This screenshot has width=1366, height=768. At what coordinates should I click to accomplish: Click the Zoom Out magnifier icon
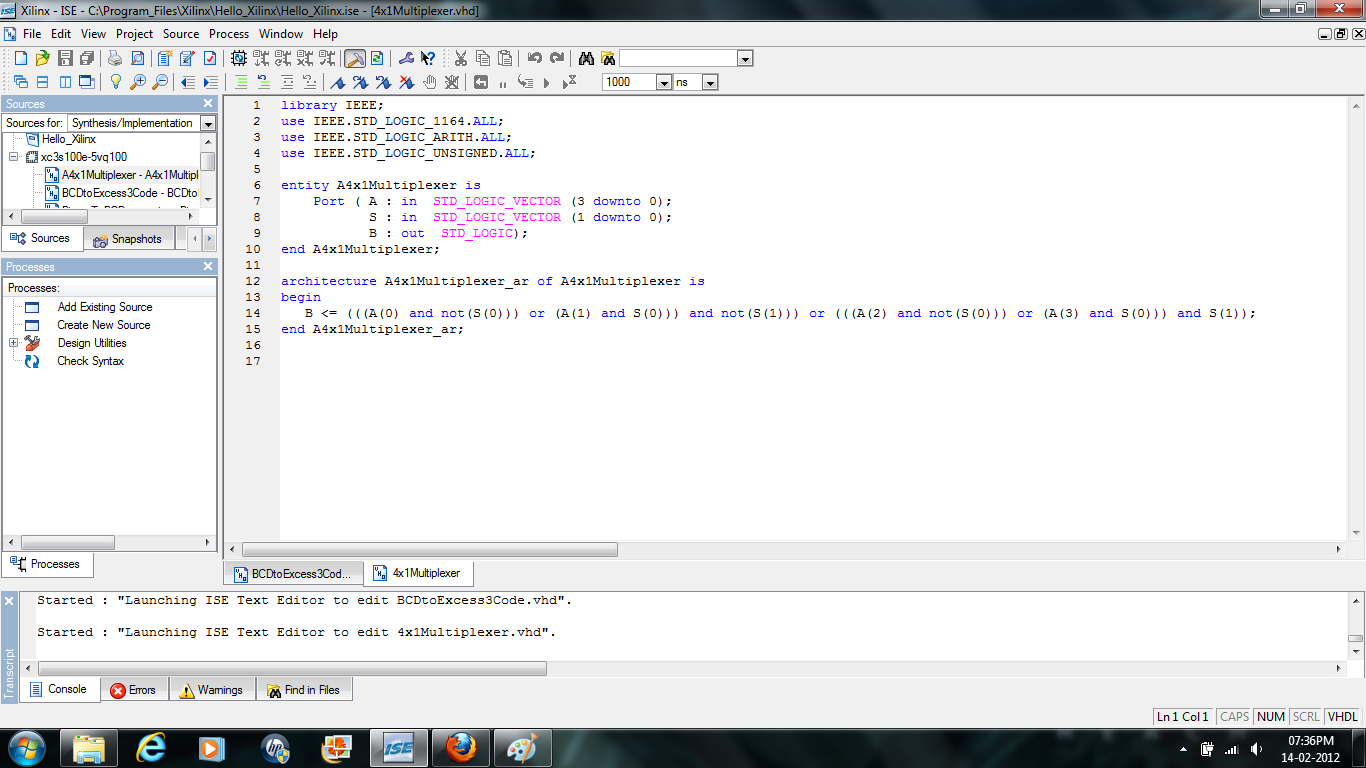click(x=159, y=82)
